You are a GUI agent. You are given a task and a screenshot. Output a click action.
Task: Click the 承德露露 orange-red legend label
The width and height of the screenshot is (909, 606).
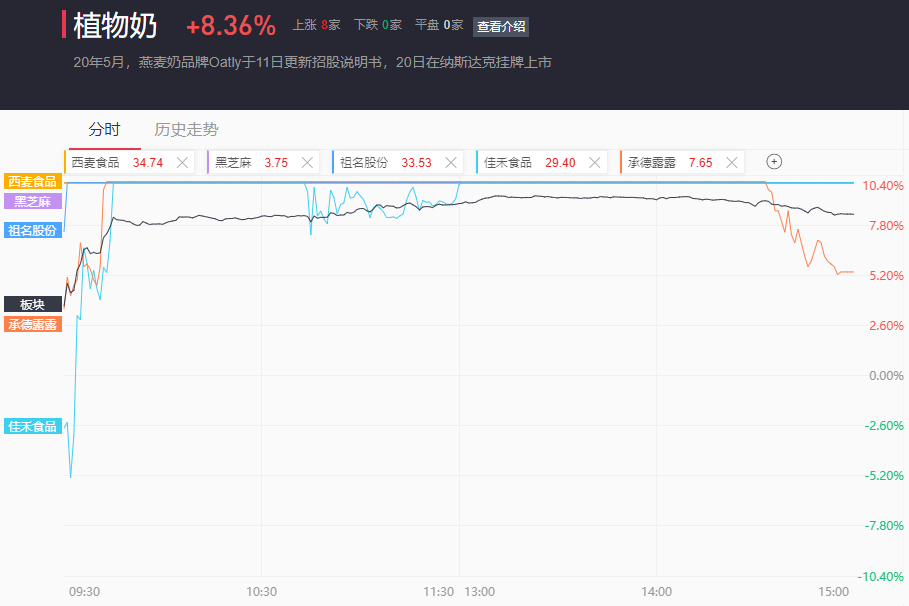32,324
